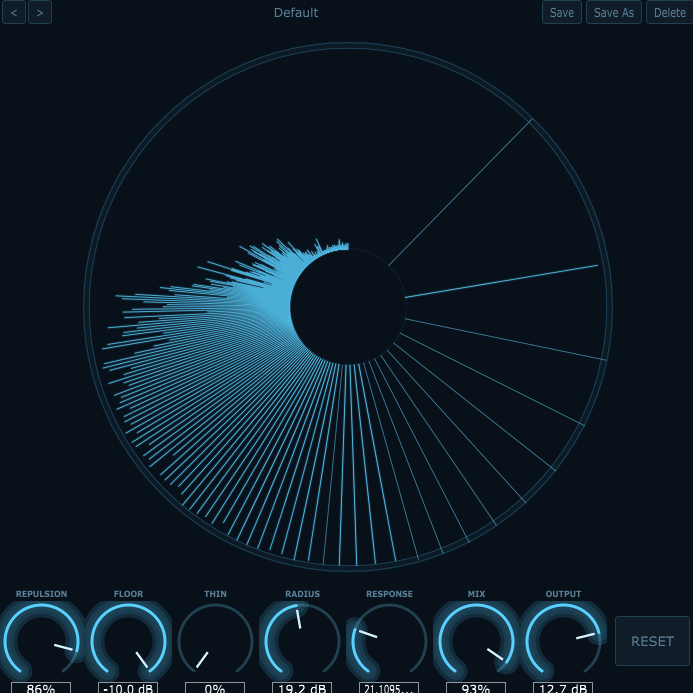Click the THIN label
Image resolution: width=693 pixels, height=693 pixels.
pyautogui.click(x=215, y=594)
